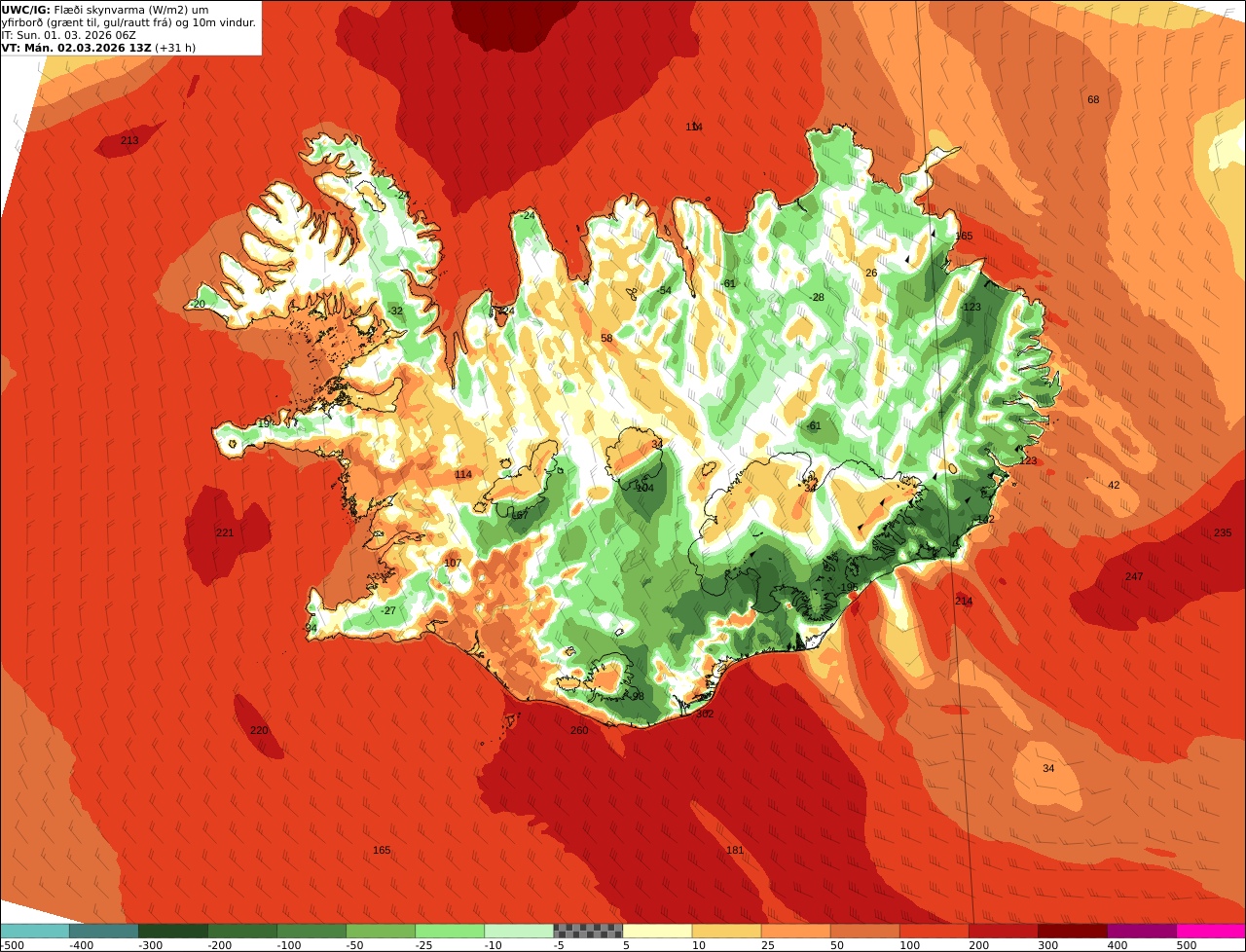Select the 'IT: Sun. 01. 03. 2026 06Z' line

(x=69, y=34)
